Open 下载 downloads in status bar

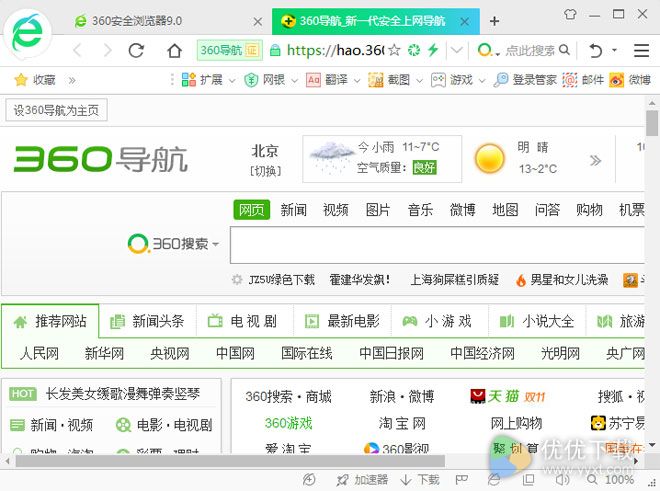420,480
